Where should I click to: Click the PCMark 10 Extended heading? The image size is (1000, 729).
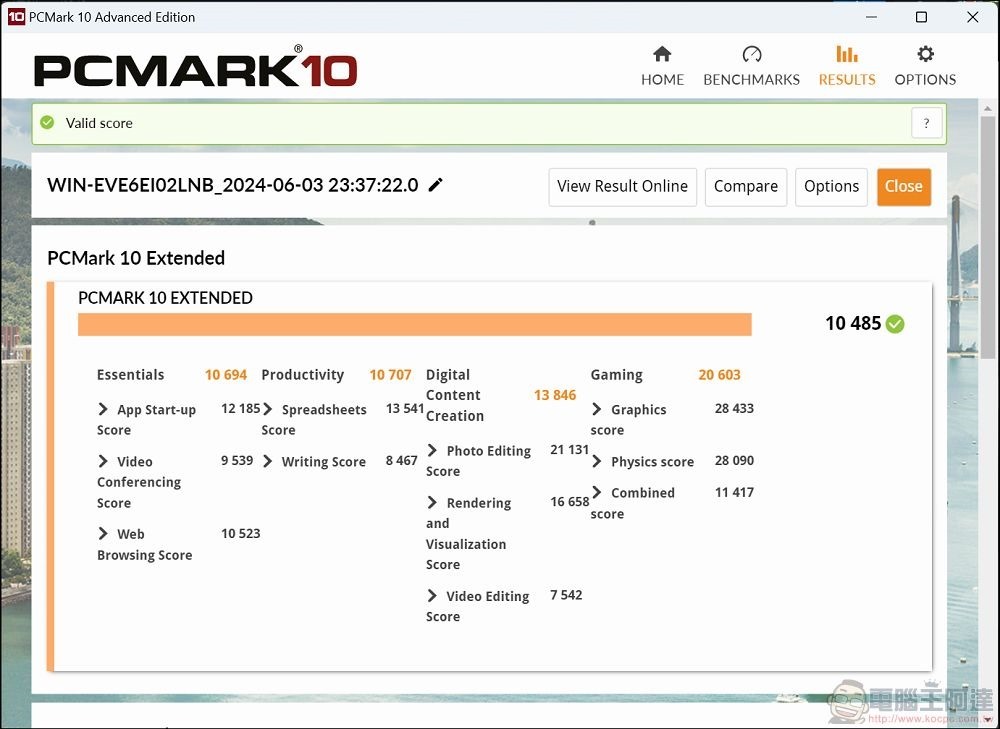(x=136, y=258)
